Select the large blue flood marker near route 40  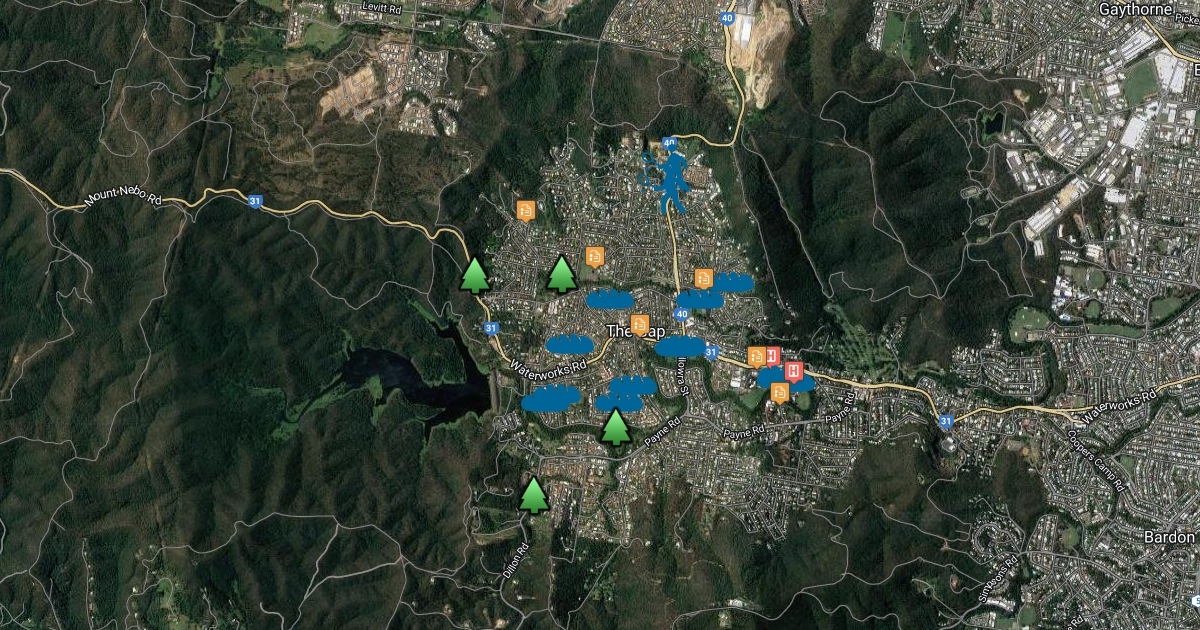click(x=667, y=180)
